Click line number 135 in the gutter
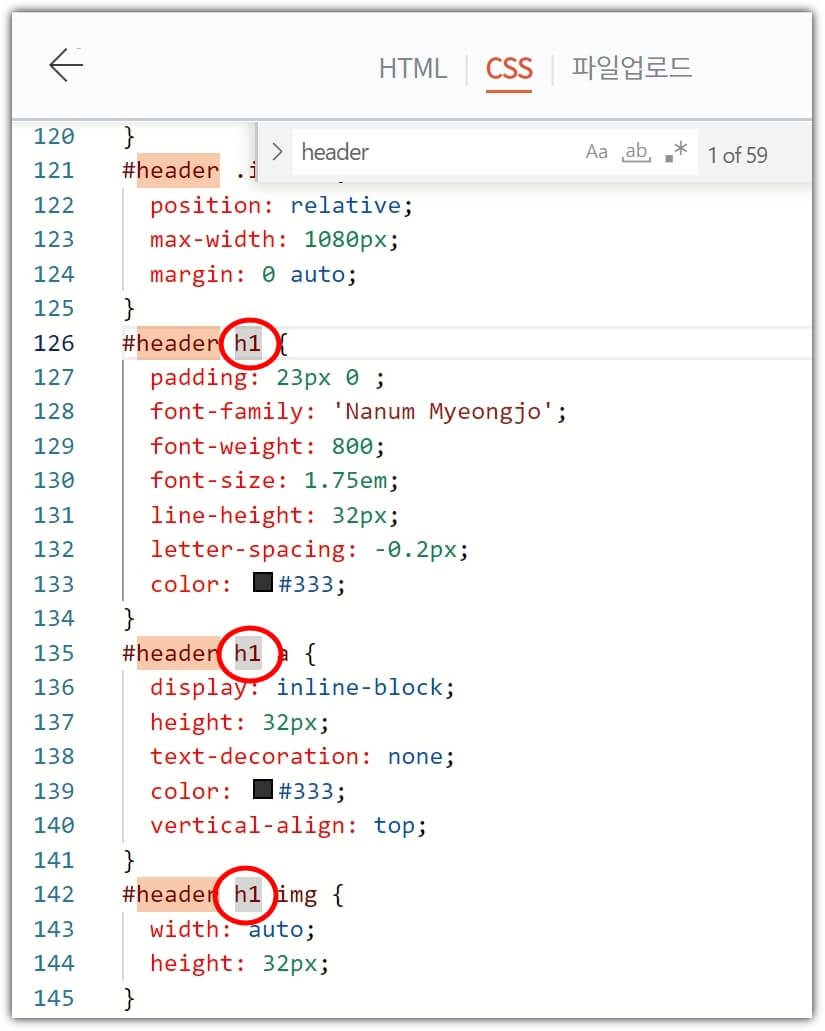 pyautogui.click(x=54, y=654)
